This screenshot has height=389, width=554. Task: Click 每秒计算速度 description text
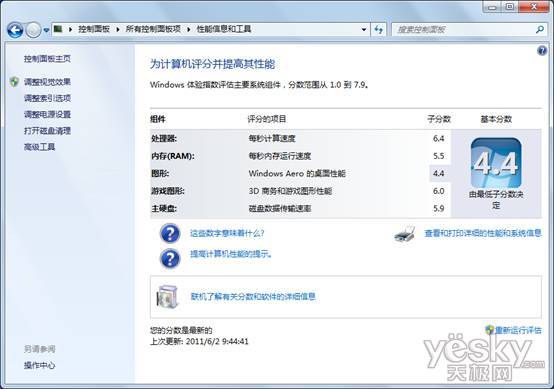(272, 138)
